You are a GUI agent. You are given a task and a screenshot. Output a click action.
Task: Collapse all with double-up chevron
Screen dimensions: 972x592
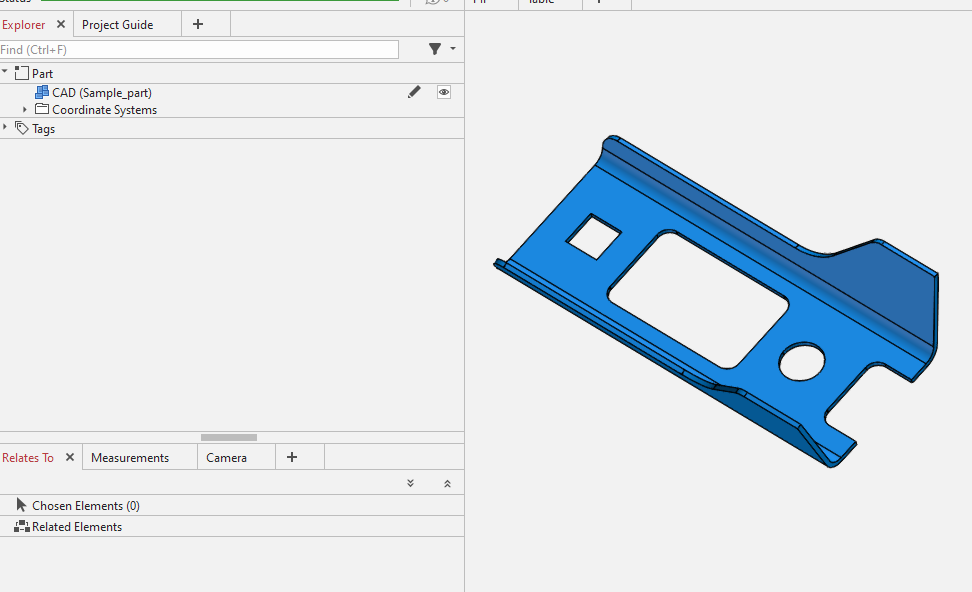447,483
